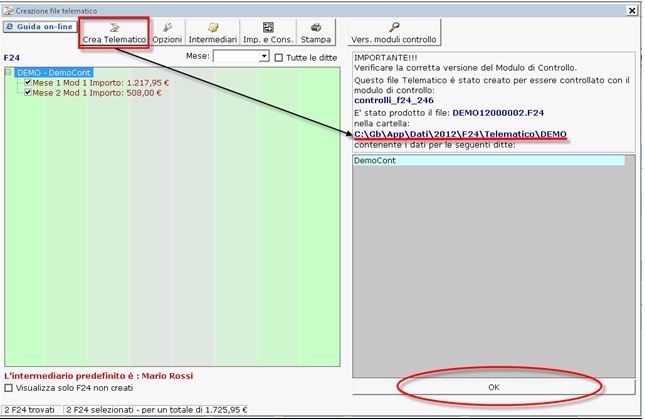The height and width of the screenshot is (420, 645).
Task: Click file name DEMO12000002.F24
Action: coord(498,113)
